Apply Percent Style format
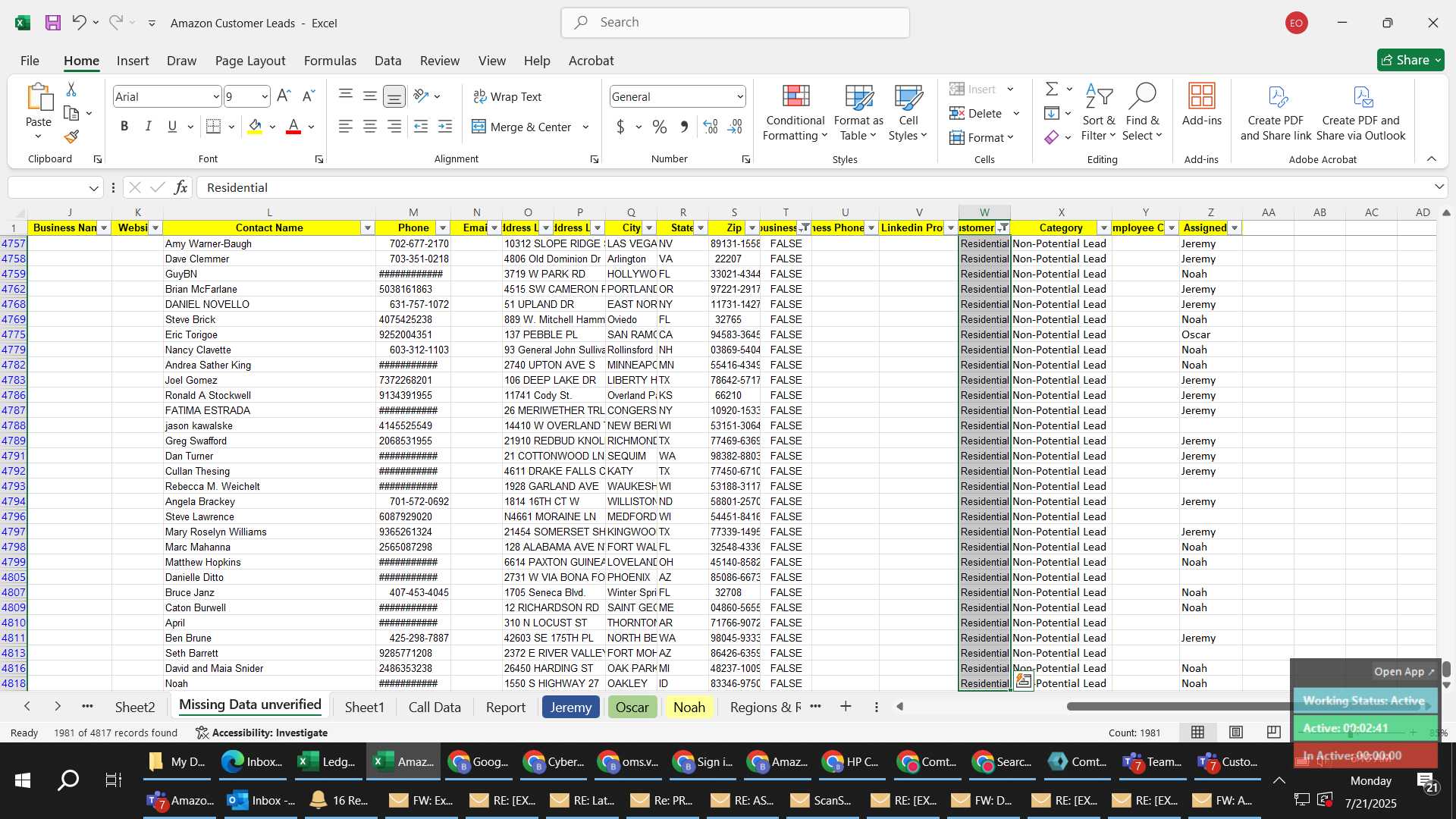This screenshot has height=819, width=1456. click(660, 127)
